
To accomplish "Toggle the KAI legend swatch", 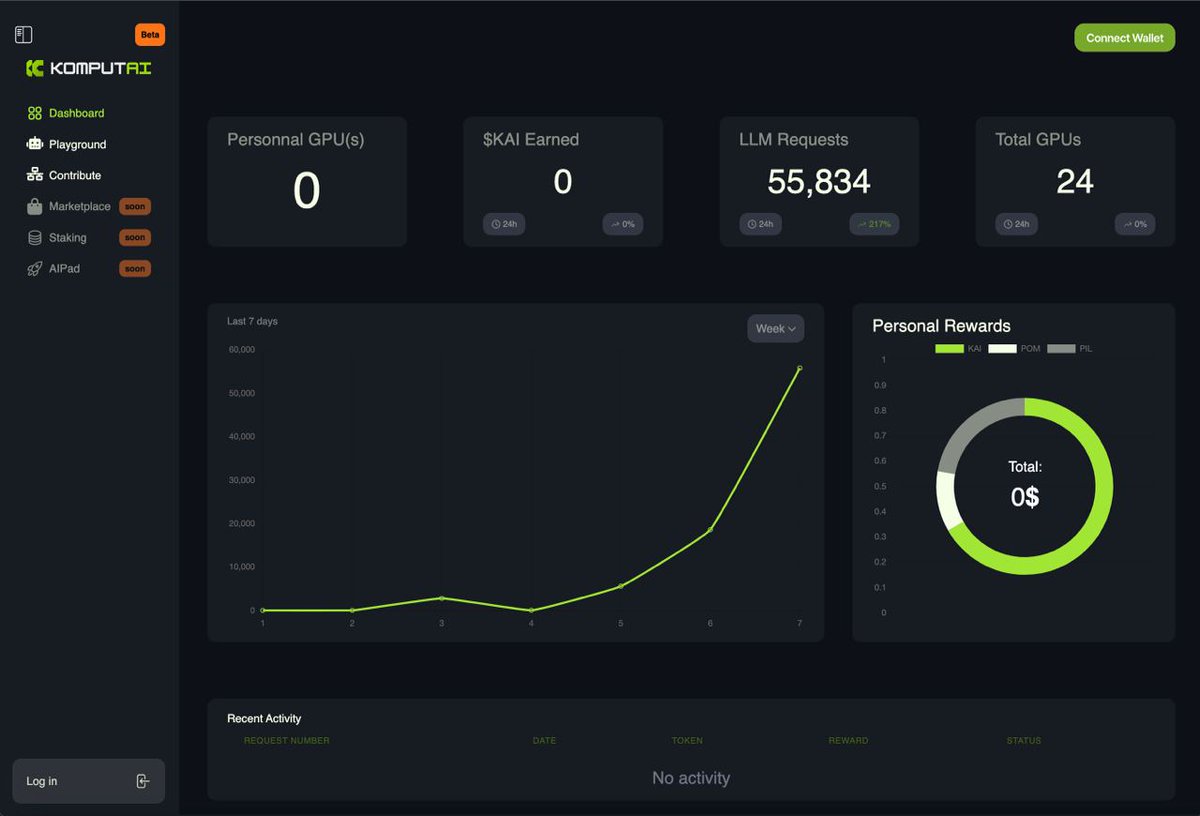I will tap(949, 348).
